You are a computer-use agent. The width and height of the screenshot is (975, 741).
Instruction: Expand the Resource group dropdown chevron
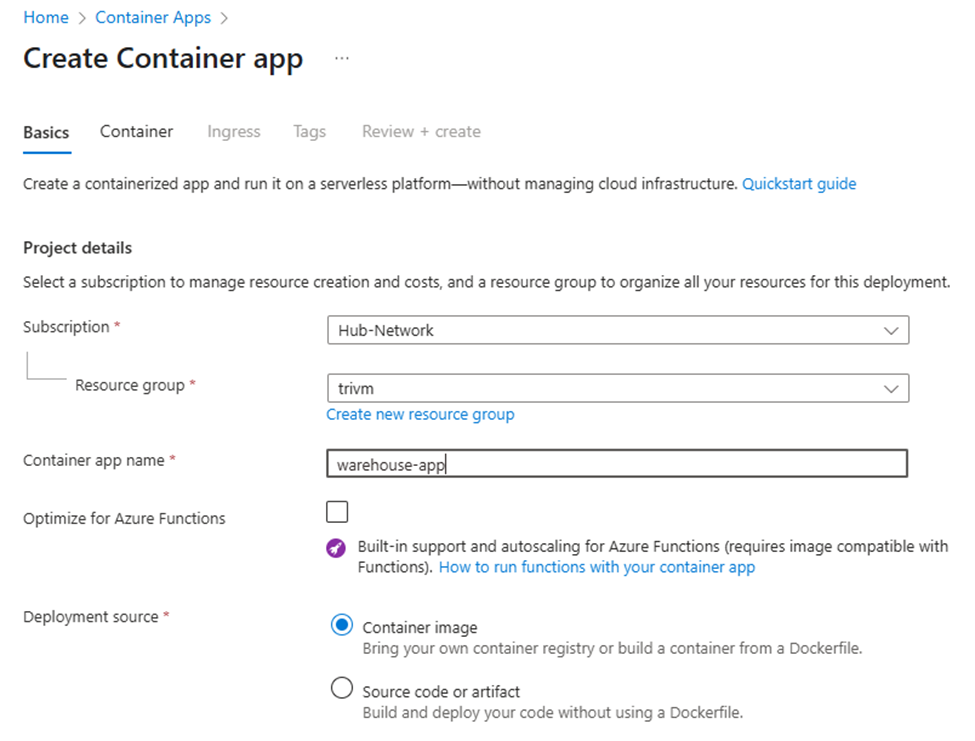click(891, 389)
